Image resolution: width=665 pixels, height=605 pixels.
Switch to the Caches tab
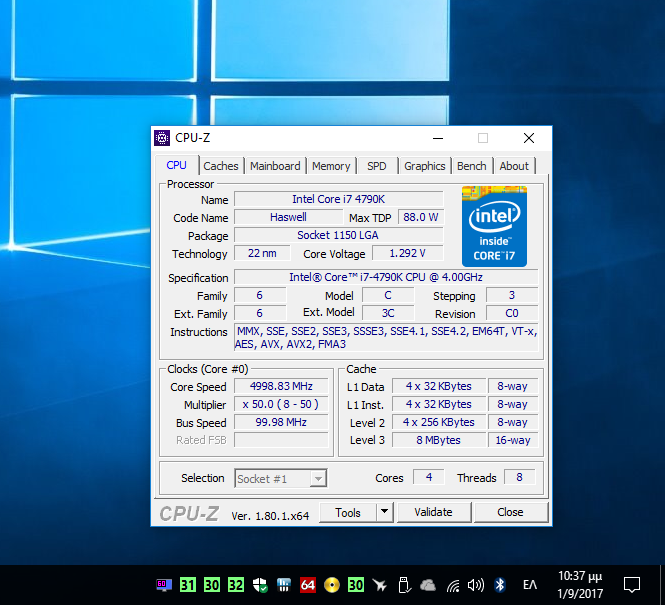click(x=221, y=166)
